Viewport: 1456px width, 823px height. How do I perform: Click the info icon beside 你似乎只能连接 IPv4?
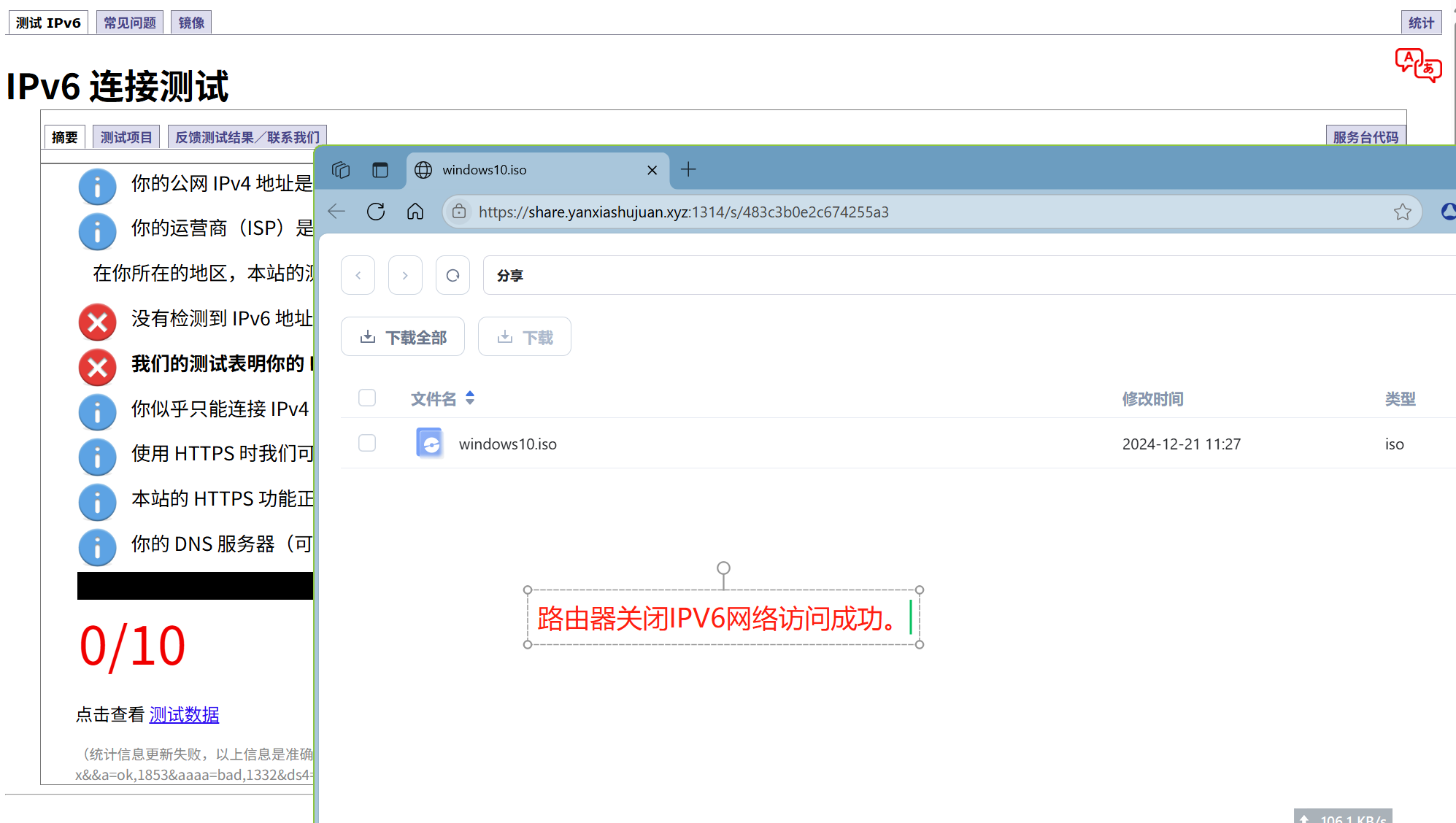coord(97,412)
